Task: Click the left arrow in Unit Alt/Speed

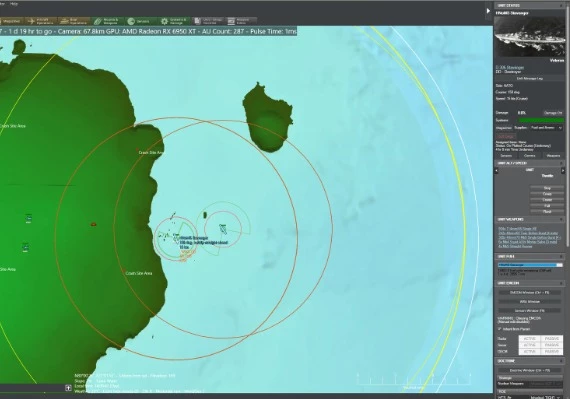Action: click(497, 170)
